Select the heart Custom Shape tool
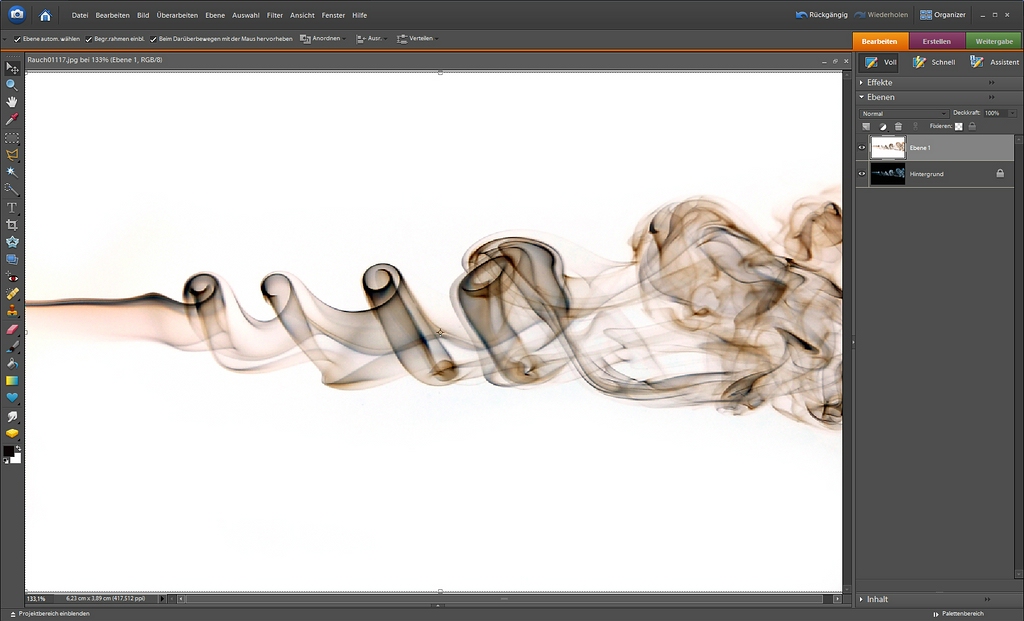 12,398
